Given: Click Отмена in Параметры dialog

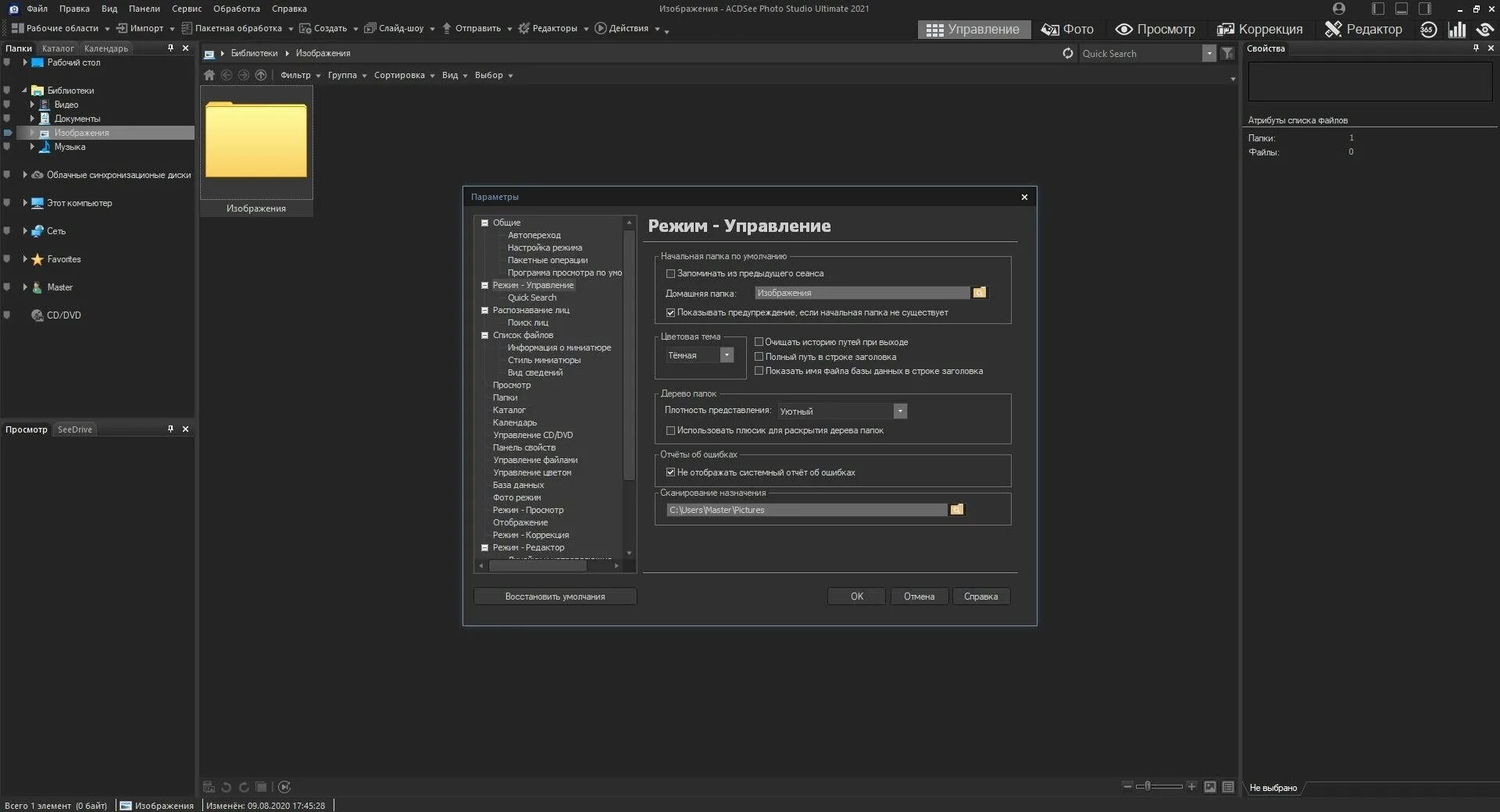Looking at the screenshot, I should (919, 597).
